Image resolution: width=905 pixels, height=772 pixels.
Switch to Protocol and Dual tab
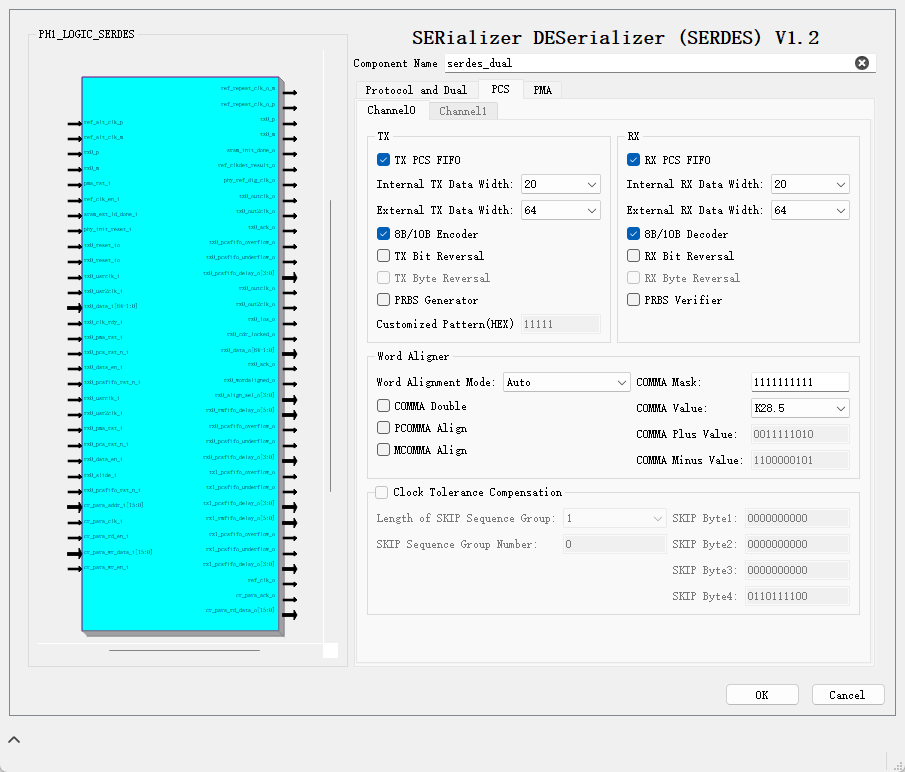(x=416, y=90)
